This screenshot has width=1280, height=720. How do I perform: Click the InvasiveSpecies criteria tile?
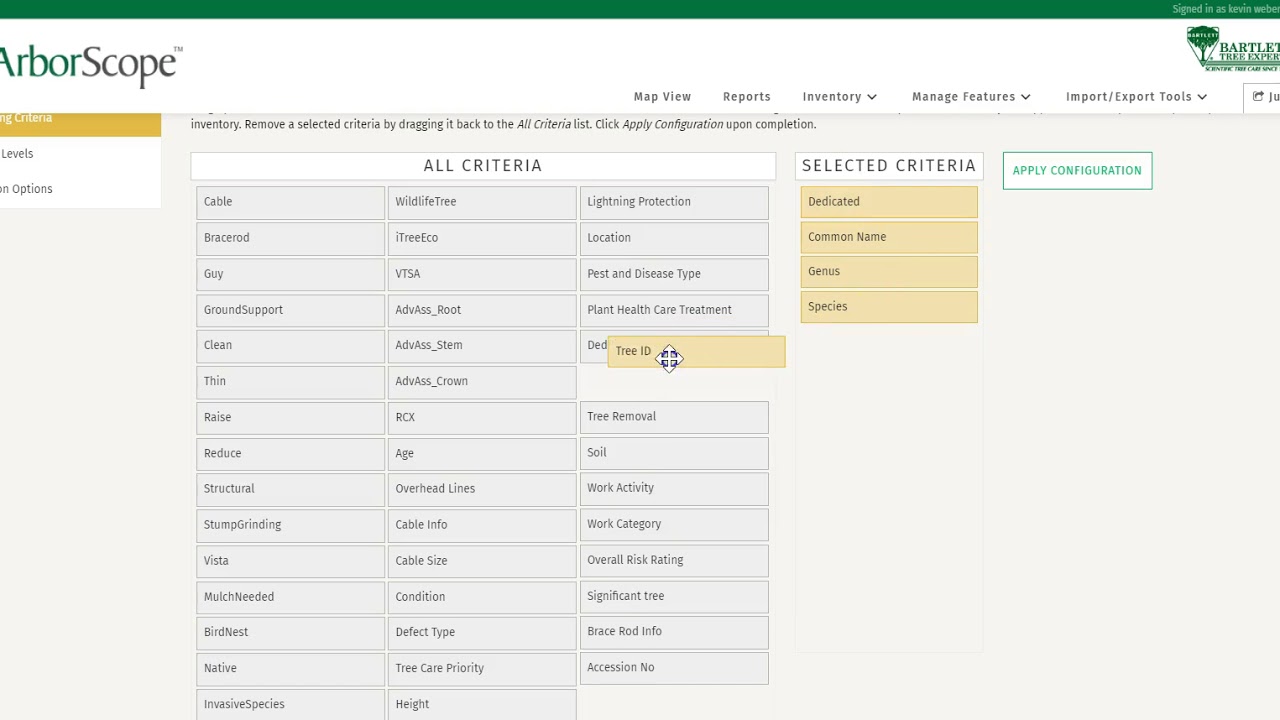290,704
